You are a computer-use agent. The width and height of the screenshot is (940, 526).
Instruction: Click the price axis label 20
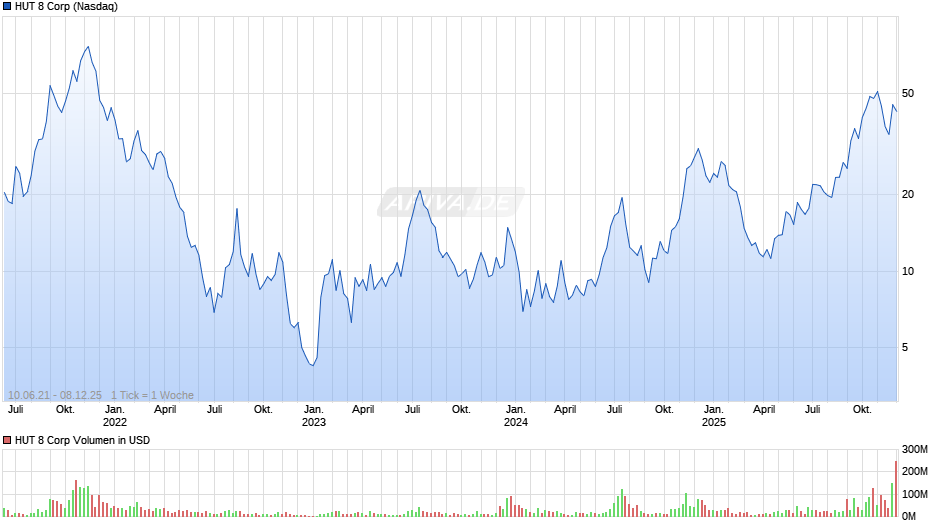(908, 194)
